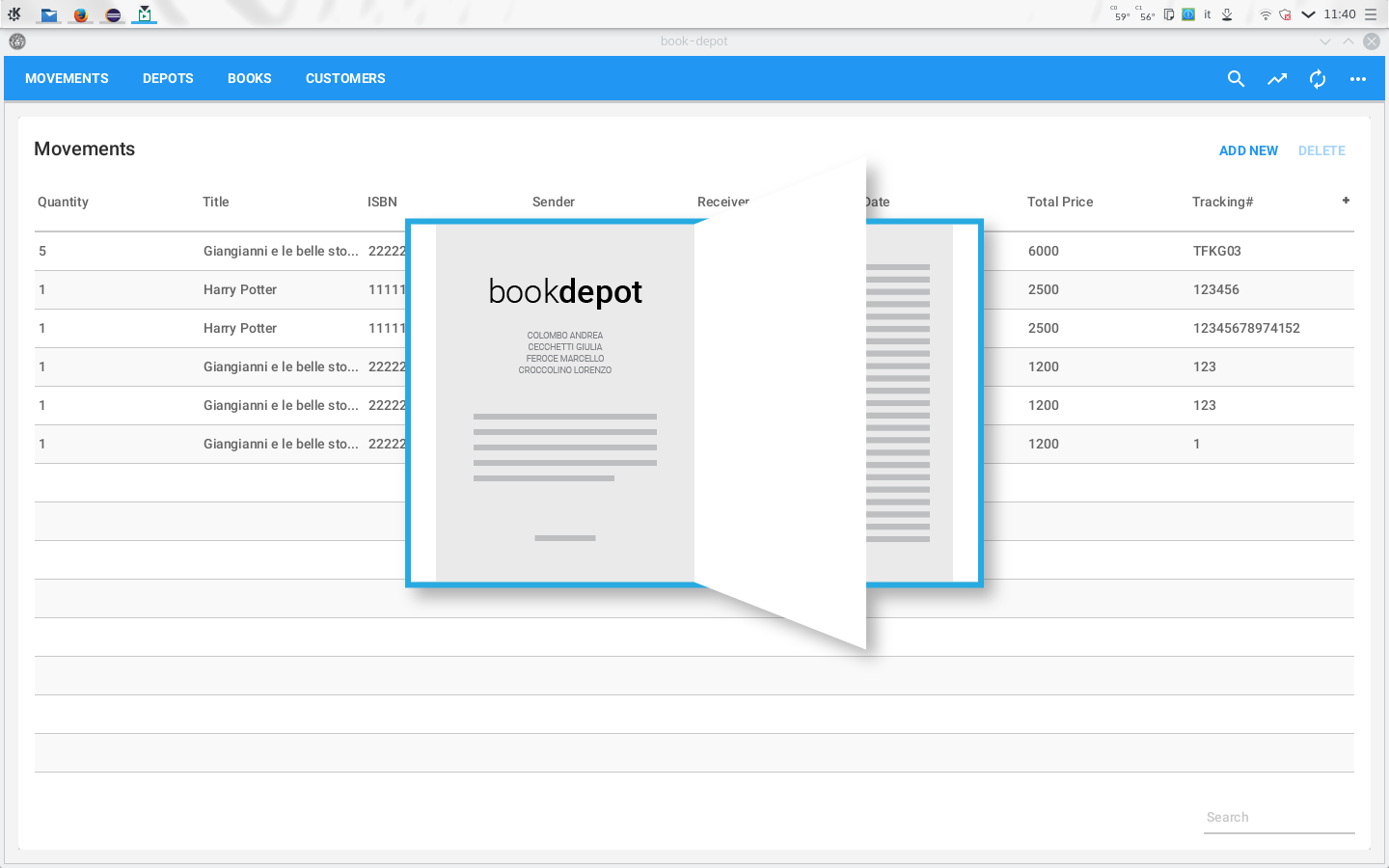Switch to the Depots tab
This screenshot has width=1389, height=868.
(x=168, y=78)
